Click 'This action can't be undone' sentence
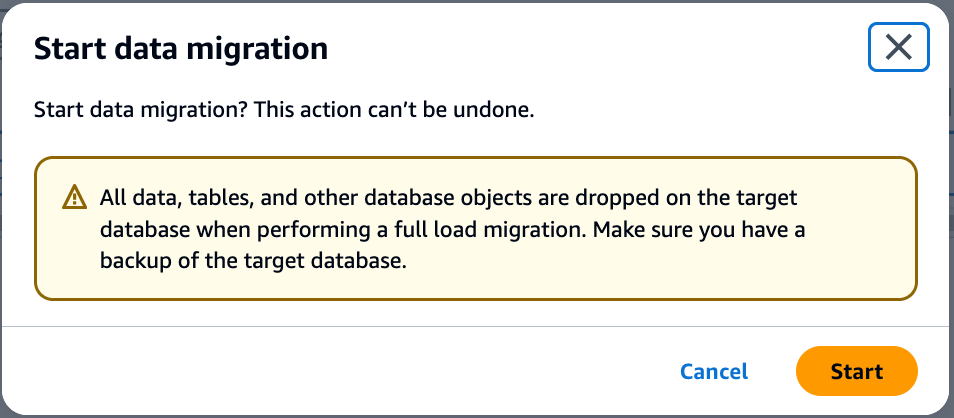 coord(394,110)
